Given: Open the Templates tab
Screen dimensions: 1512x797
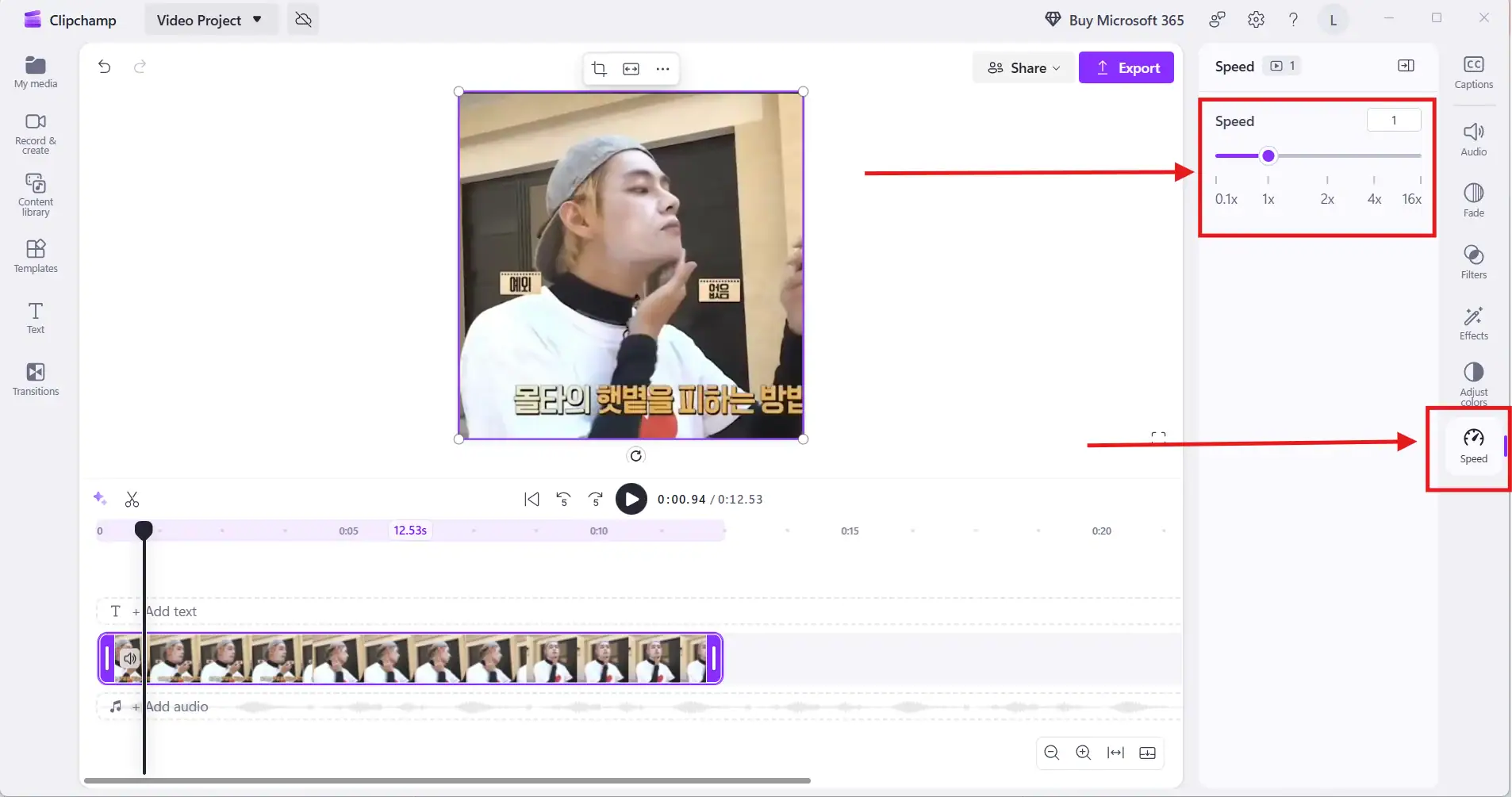Looking at the screenshot, I should tap(36, 256).
